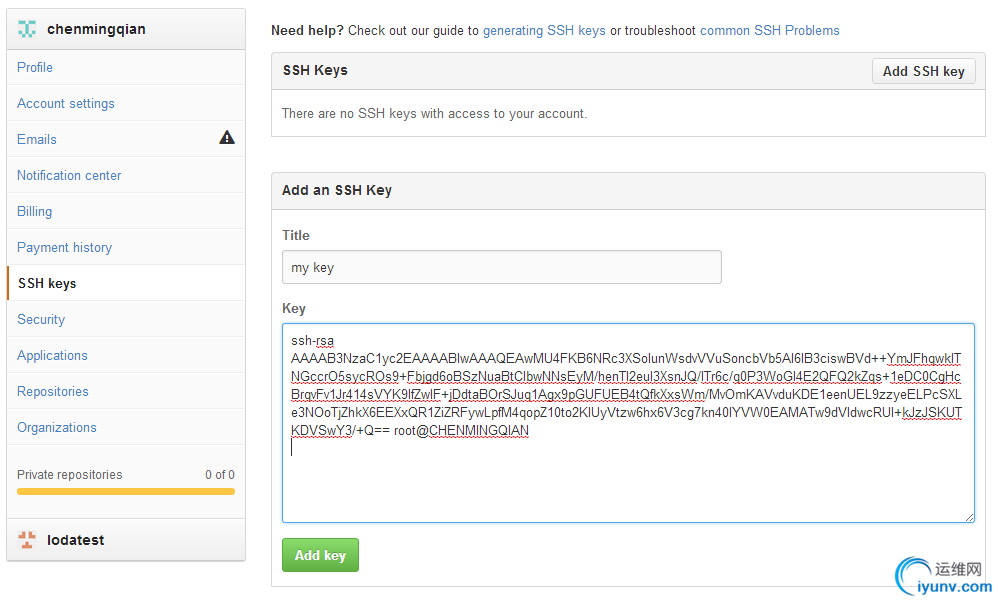This screenshot has height=603, width=998.
Task: Open the generating SSH keys guide link
Action: coord(544,31)
